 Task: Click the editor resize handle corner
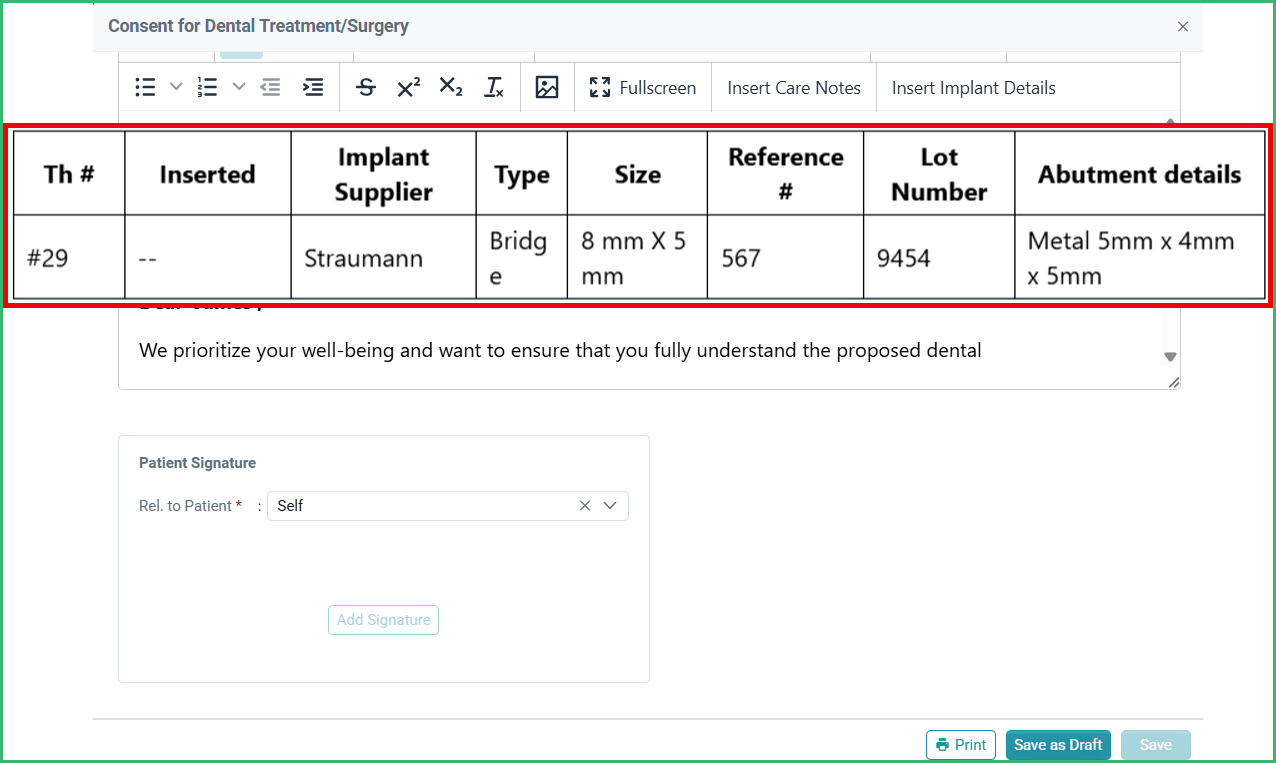(x=1173, y=382)
